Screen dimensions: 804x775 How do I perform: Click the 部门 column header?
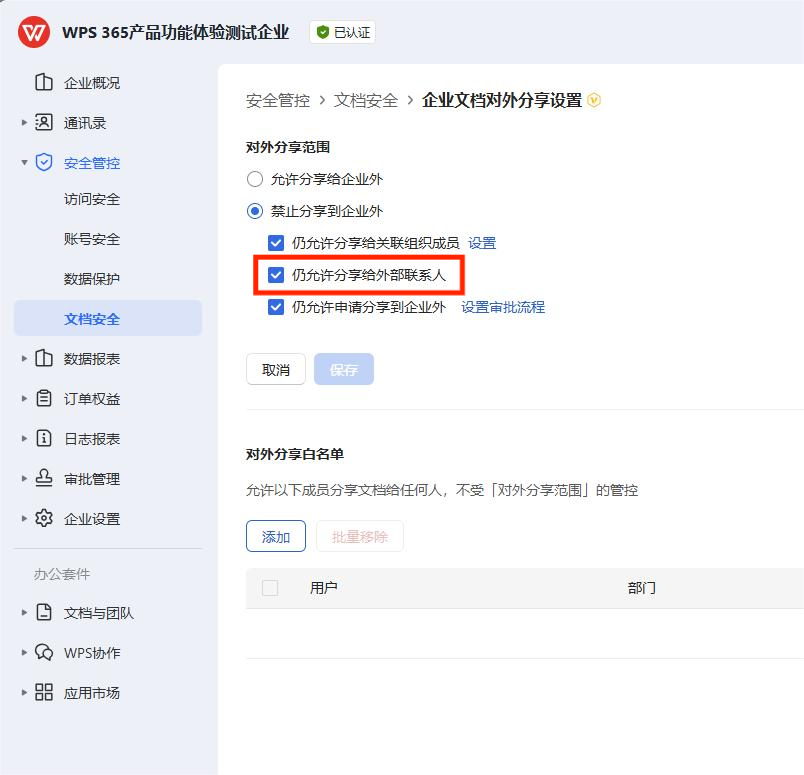[x=641, y=588]
